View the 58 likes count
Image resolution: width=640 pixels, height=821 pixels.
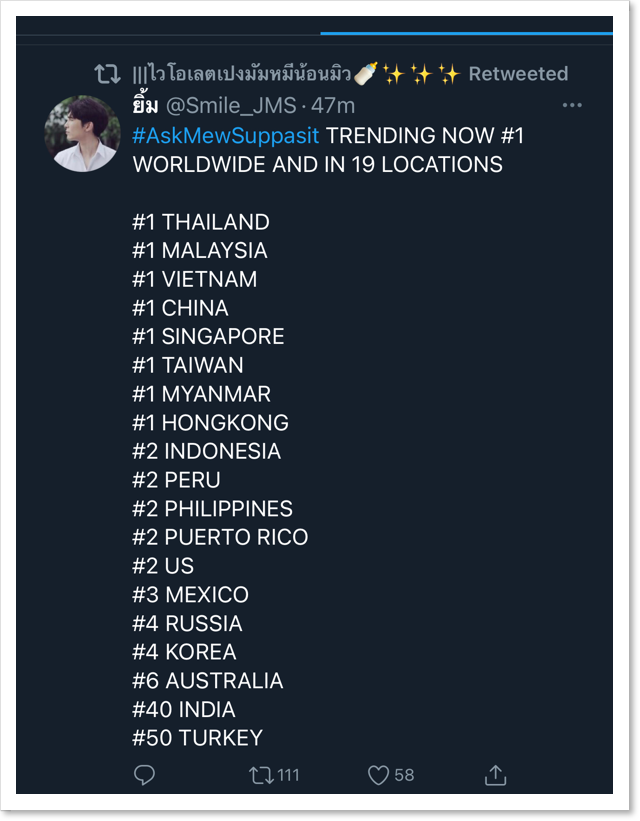404,775
